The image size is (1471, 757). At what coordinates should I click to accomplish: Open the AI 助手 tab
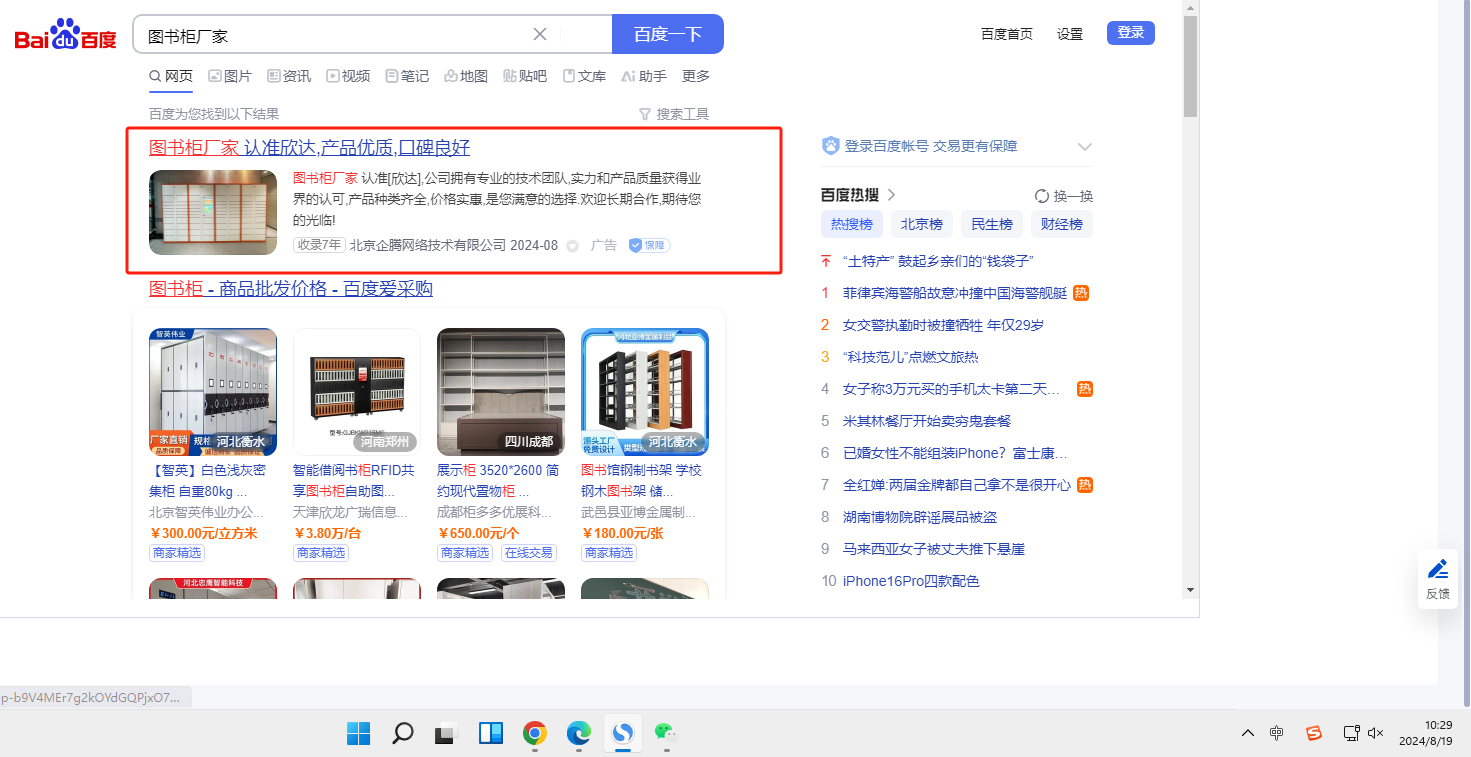pyautogui.click(x=644, y=76)
